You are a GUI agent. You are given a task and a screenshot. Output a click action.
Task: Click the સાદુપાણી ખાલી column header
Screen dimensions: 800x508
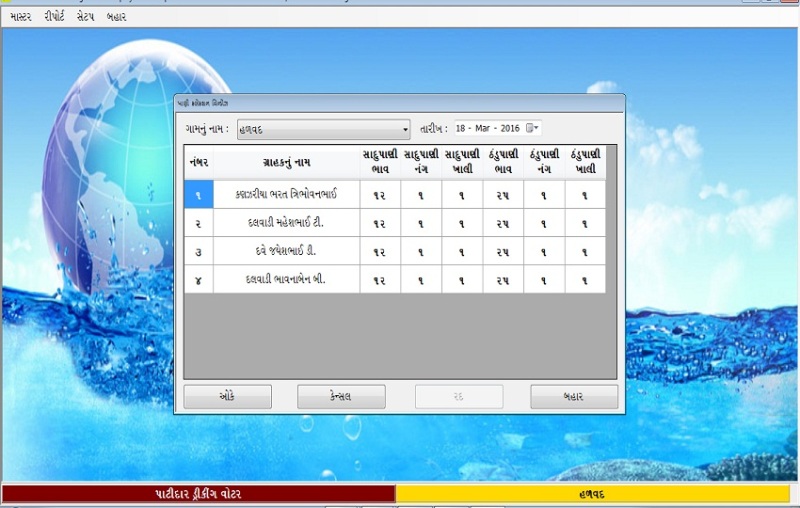point(462,163)
